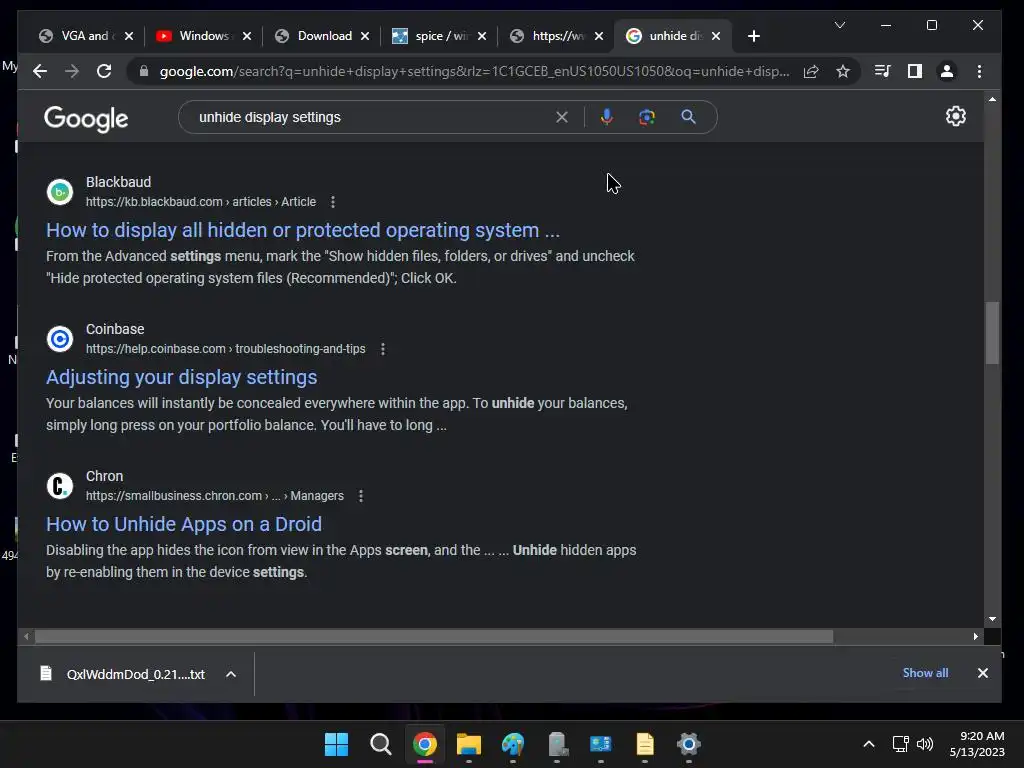Open the yellow notes app in taskbar
1024x768 pixels.
[645, 744]
